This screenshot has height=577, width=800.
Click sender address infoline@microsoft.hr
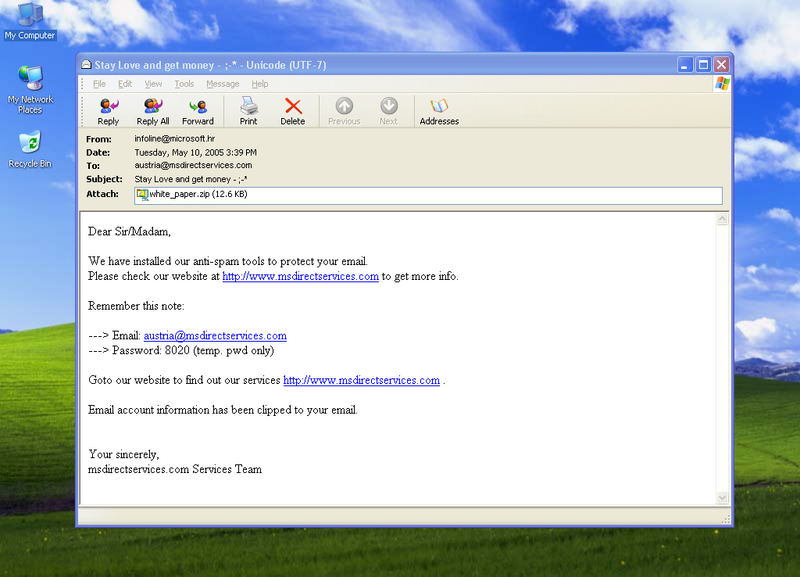174,139
